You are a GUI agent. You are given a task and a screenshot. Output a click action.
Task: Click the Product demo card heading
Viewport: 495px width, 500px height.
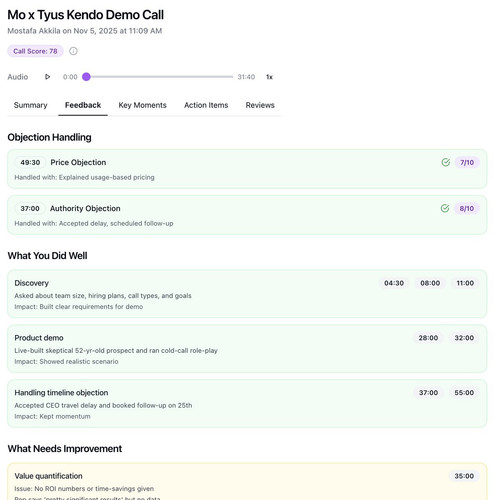point(39,338)
